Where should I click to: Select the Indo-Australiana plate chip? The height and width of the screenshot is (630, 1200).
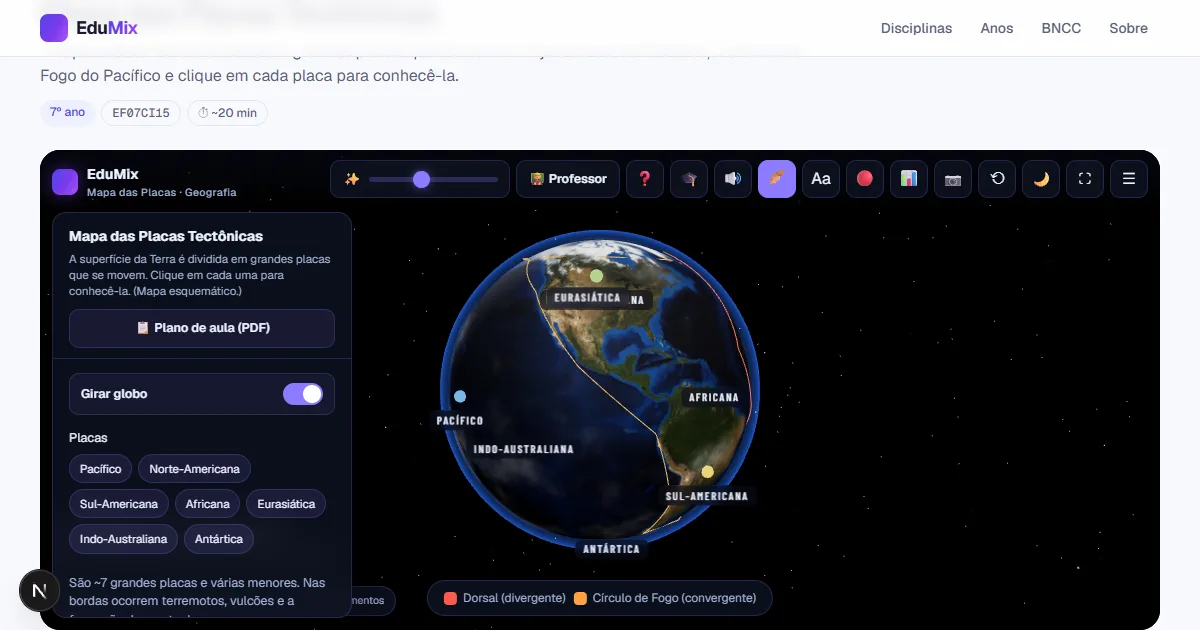123,539
